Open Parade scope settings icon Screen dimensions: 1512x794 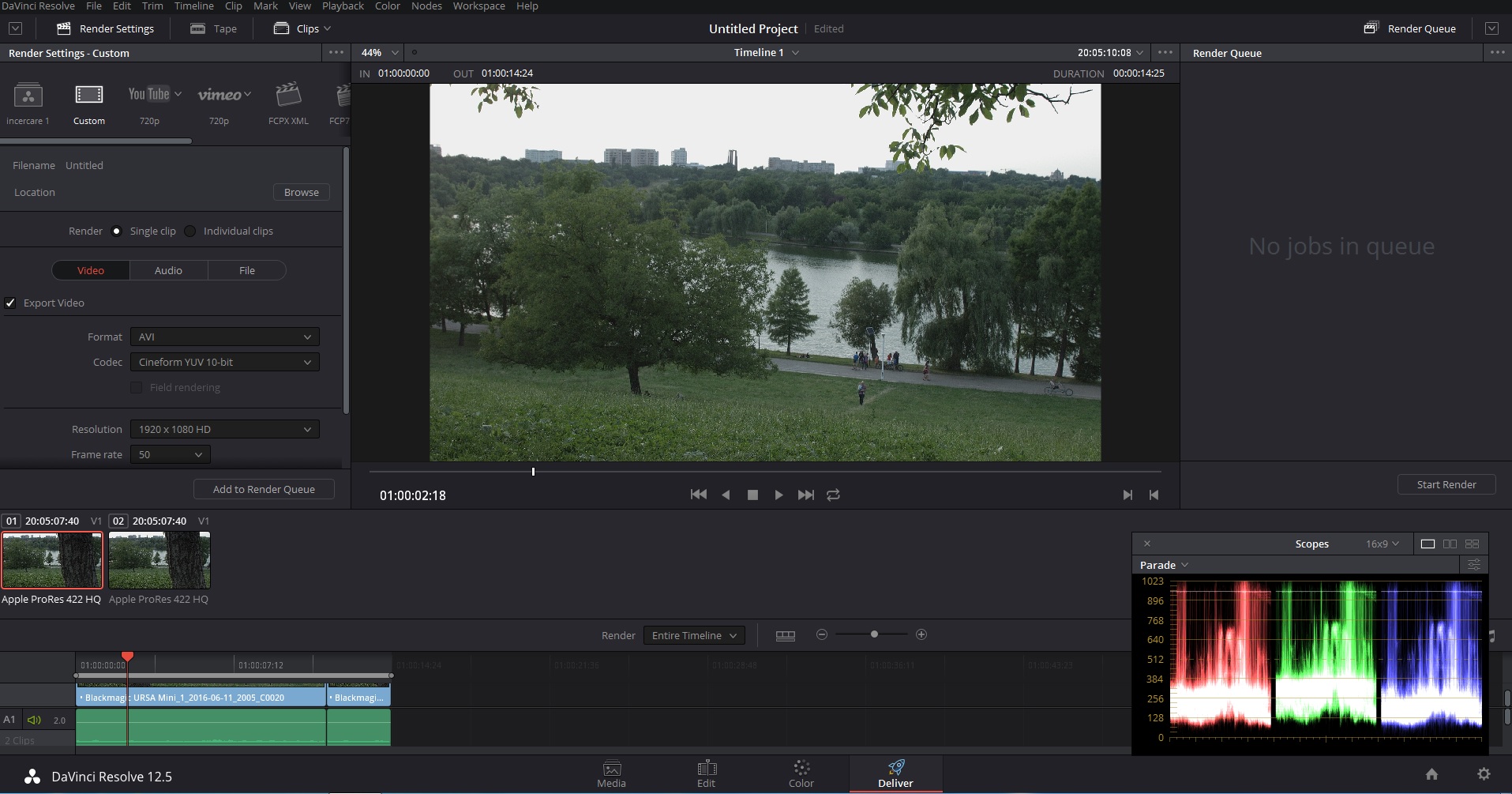pos(1473,564)
